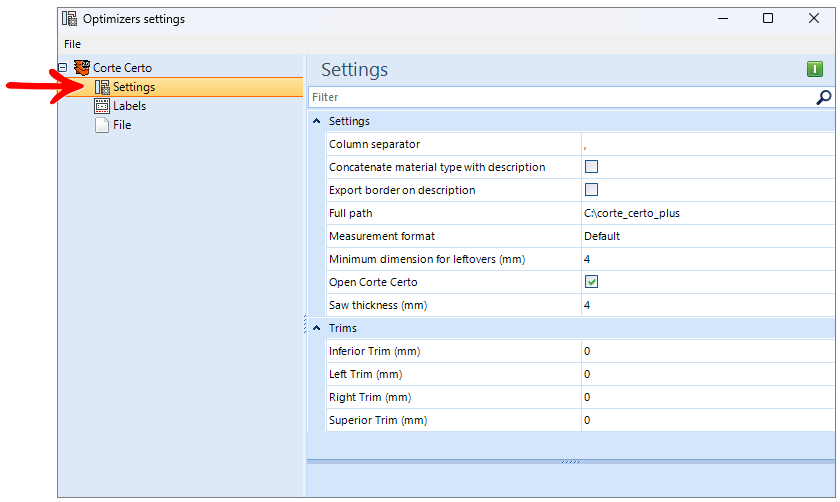Edit the Superior Trim value
This screenshot has width=840, height=502.
coord(708,421)
